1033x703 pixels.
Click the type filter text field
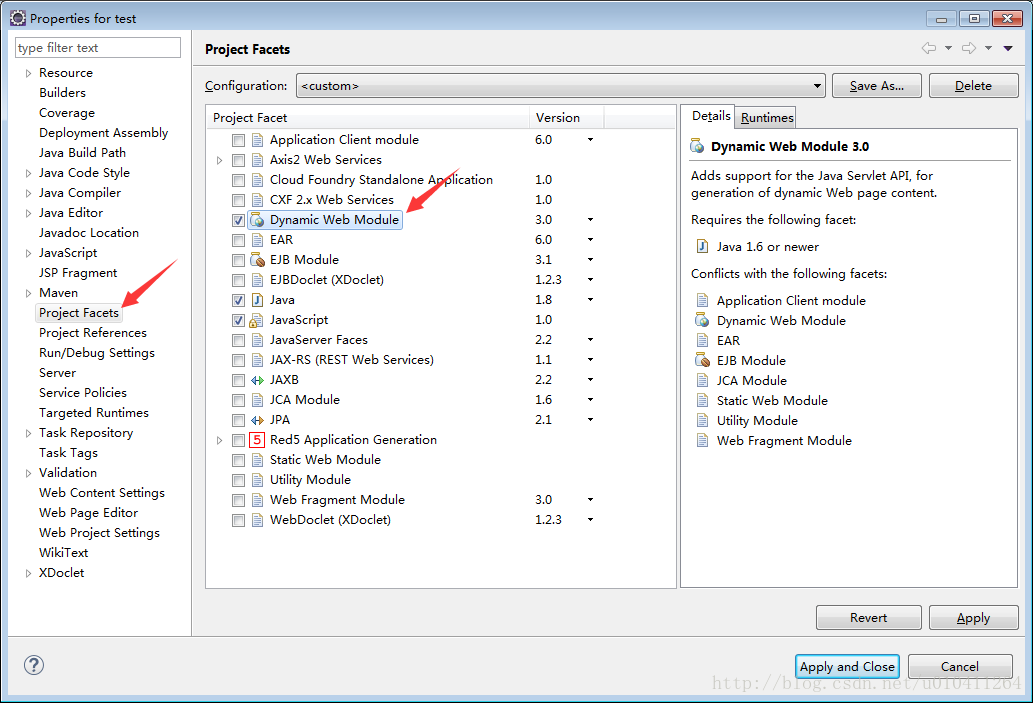coord(98,47)
